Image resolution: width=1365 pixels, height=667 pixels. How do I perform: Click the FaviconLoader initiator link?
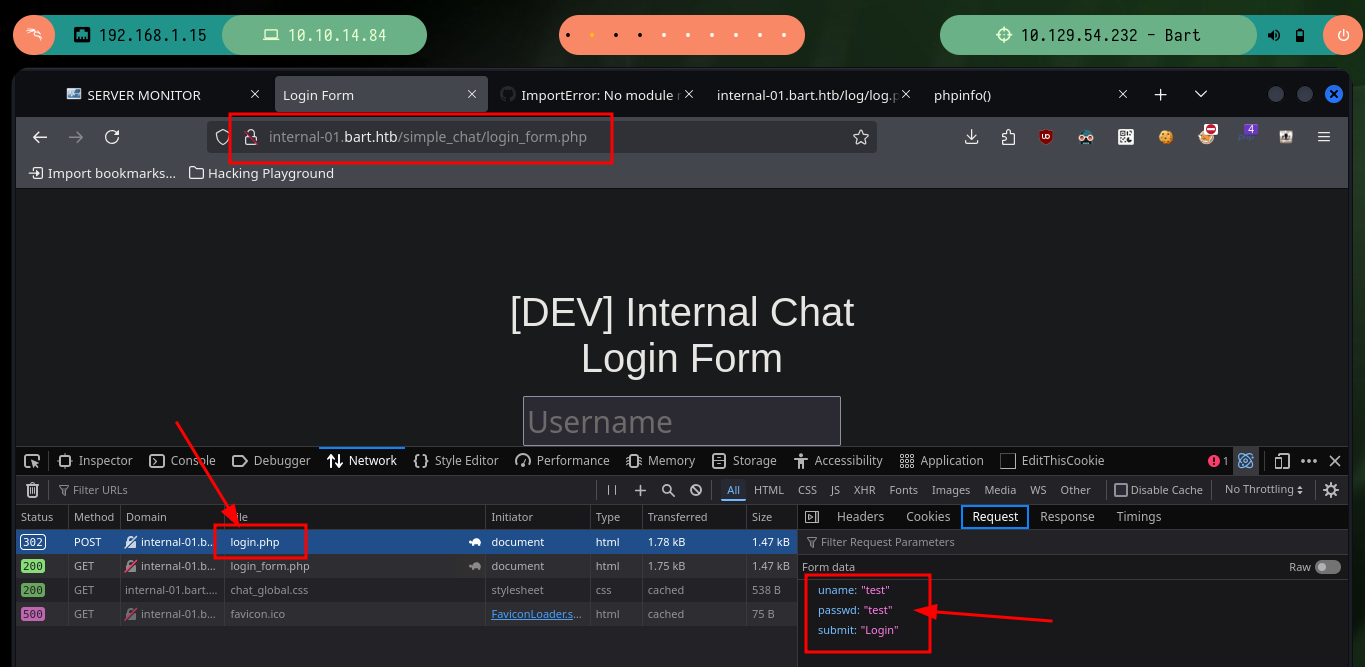click(x=536, y=614)
